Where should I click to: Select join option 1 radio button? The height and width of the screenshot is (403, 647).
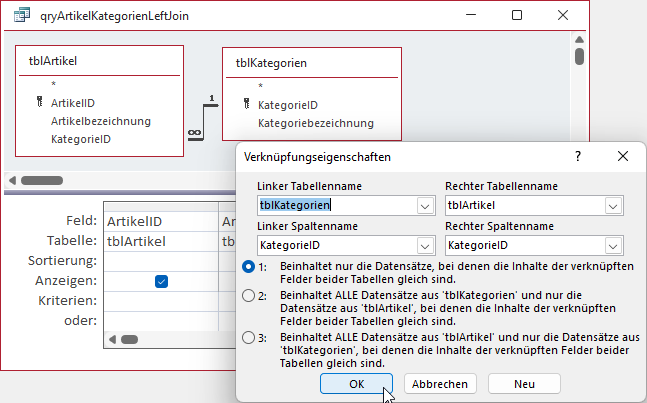pos(248,268)
